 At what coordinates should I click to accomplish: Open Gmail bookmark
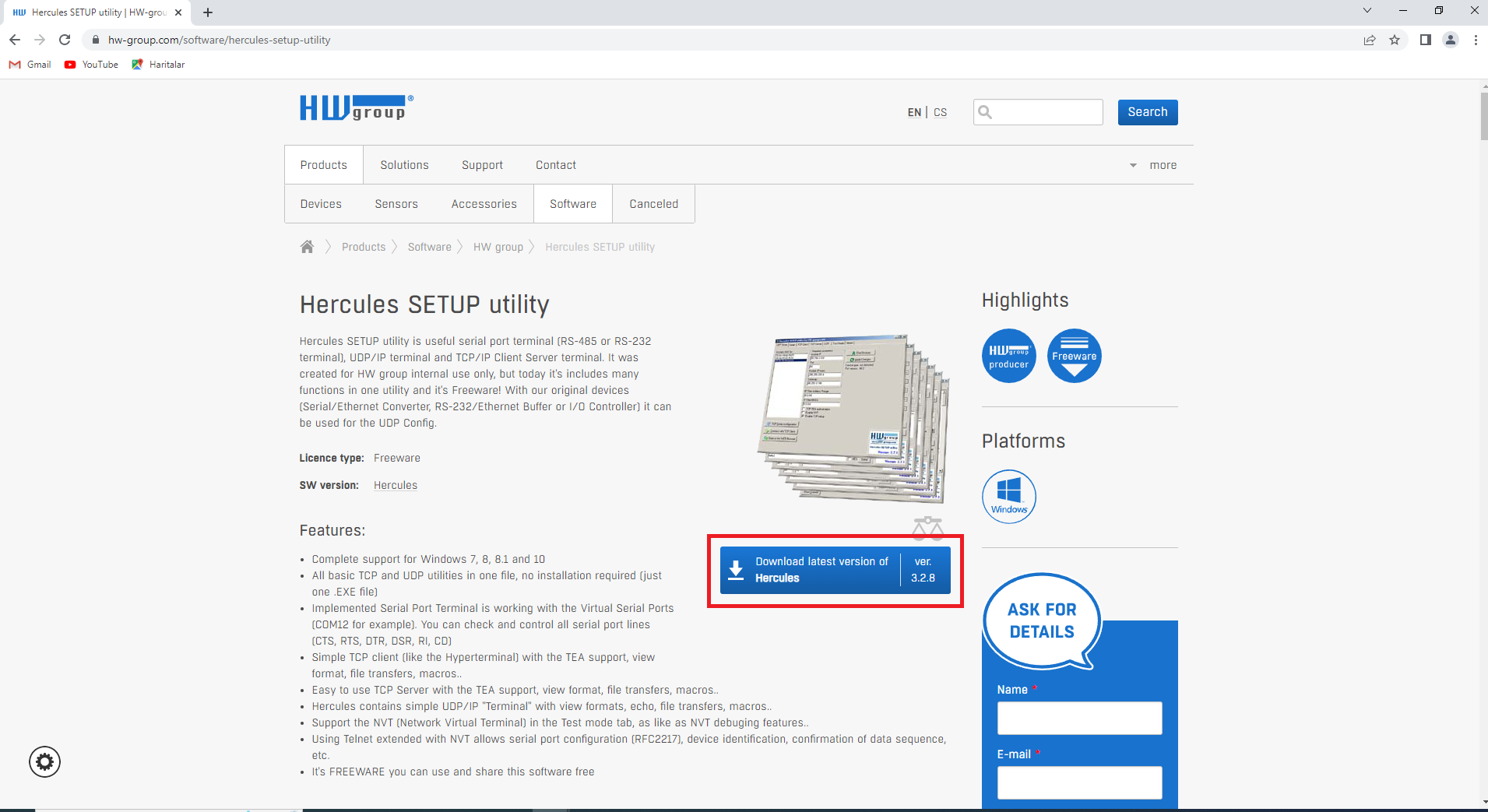(30, 65)
